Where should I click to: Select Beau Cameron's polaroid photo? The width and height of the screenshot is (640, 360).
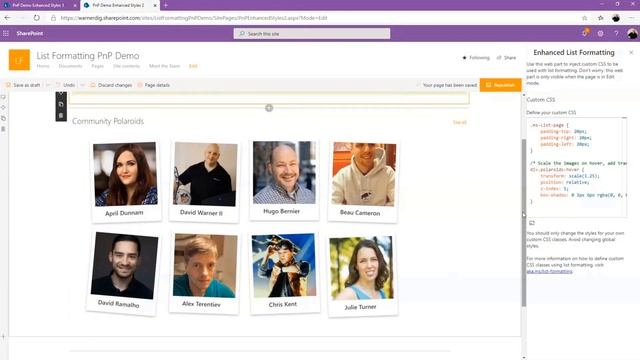pyautogui.click(x=363, y=174)
